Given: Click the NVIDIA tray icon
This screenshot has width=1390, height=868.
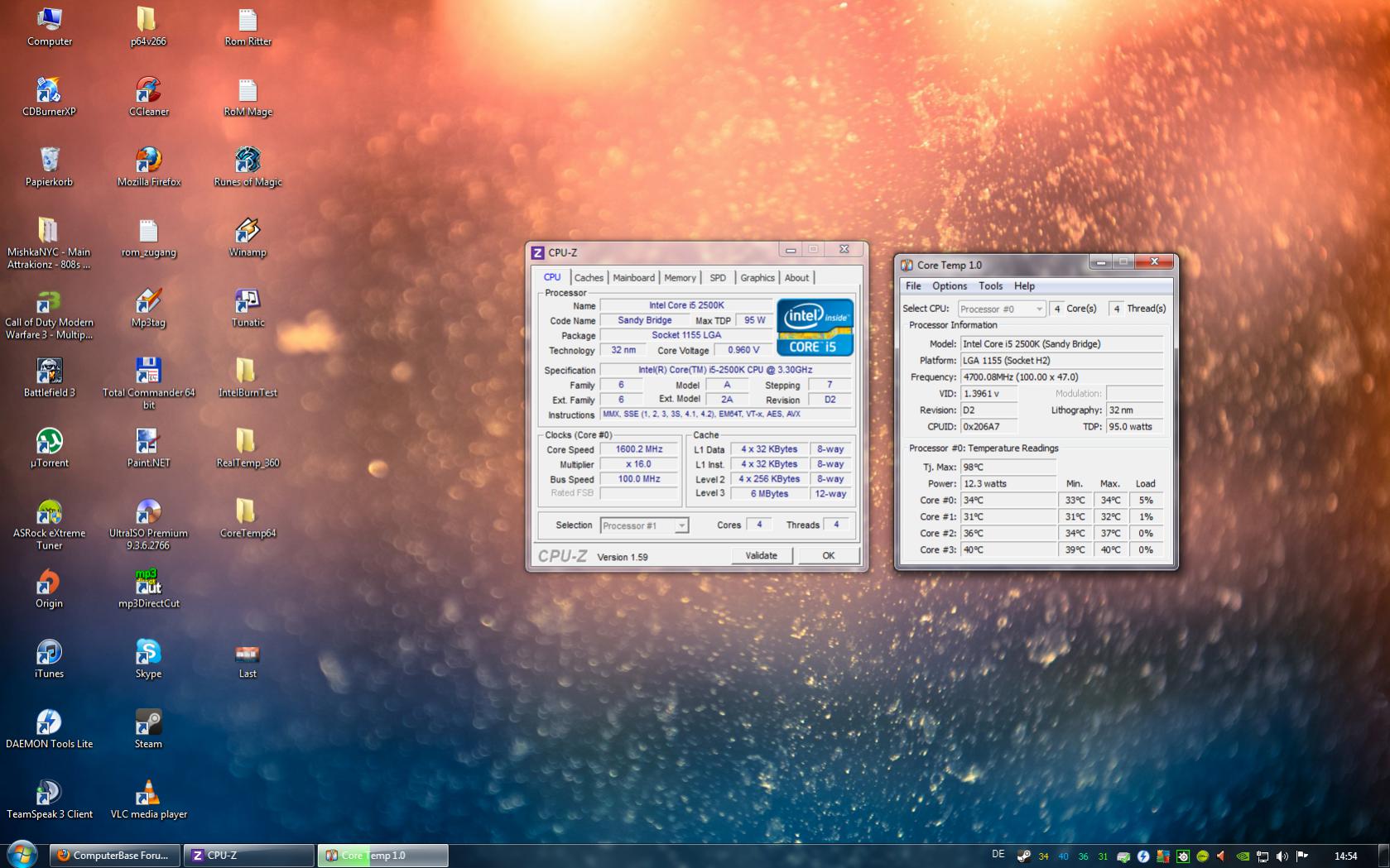Looking at the screenshot, I should click(1243, 856).
